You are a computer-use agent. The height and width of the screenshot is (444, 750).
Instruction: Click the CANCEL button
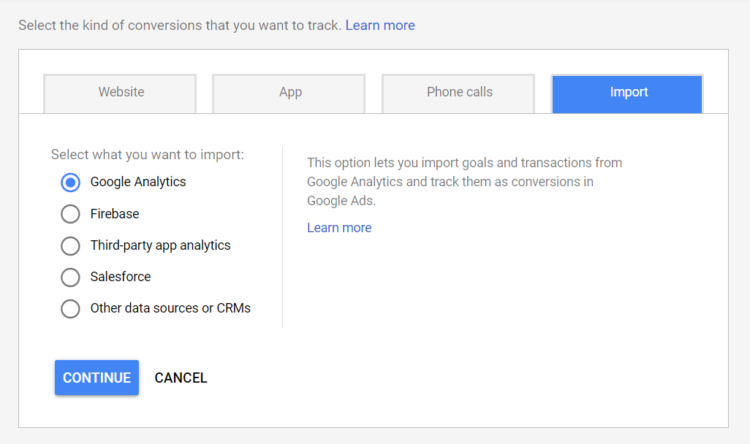pos(181,378)
